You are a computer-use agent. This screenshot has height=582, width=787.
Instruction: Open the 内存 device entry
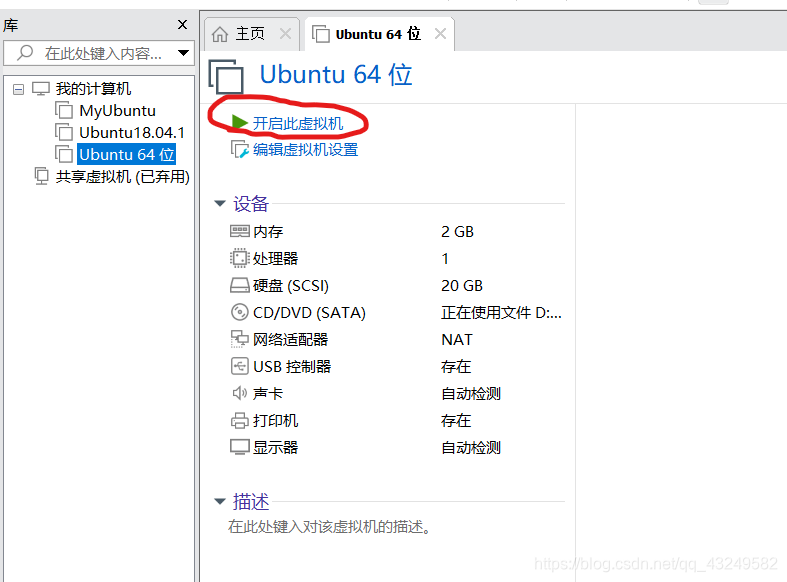[x=269, y=232]
